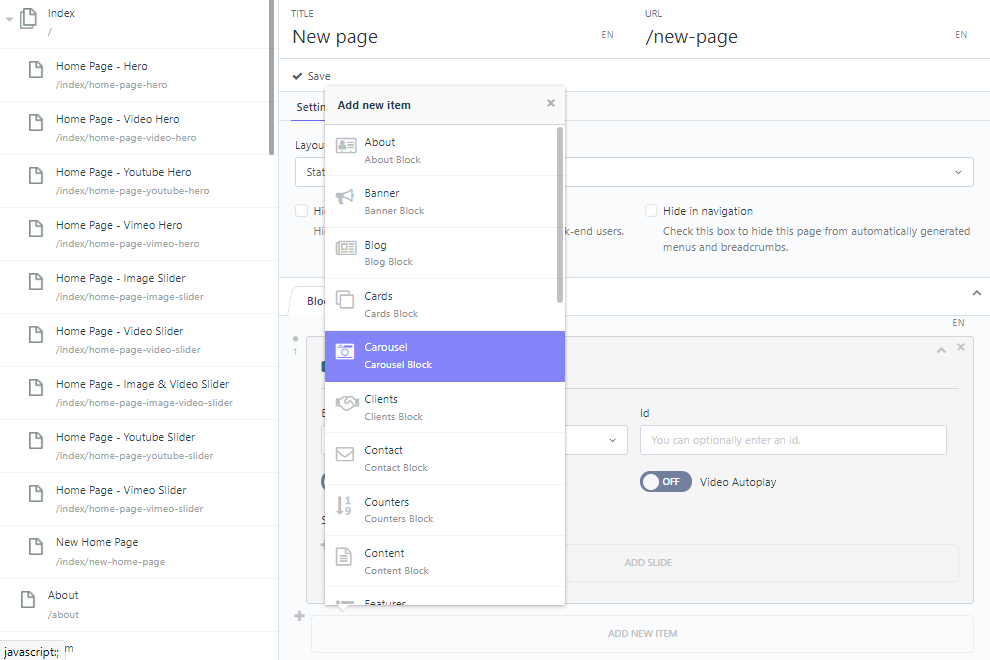Toggle the Video Autoplay switch

click(665, 482)
